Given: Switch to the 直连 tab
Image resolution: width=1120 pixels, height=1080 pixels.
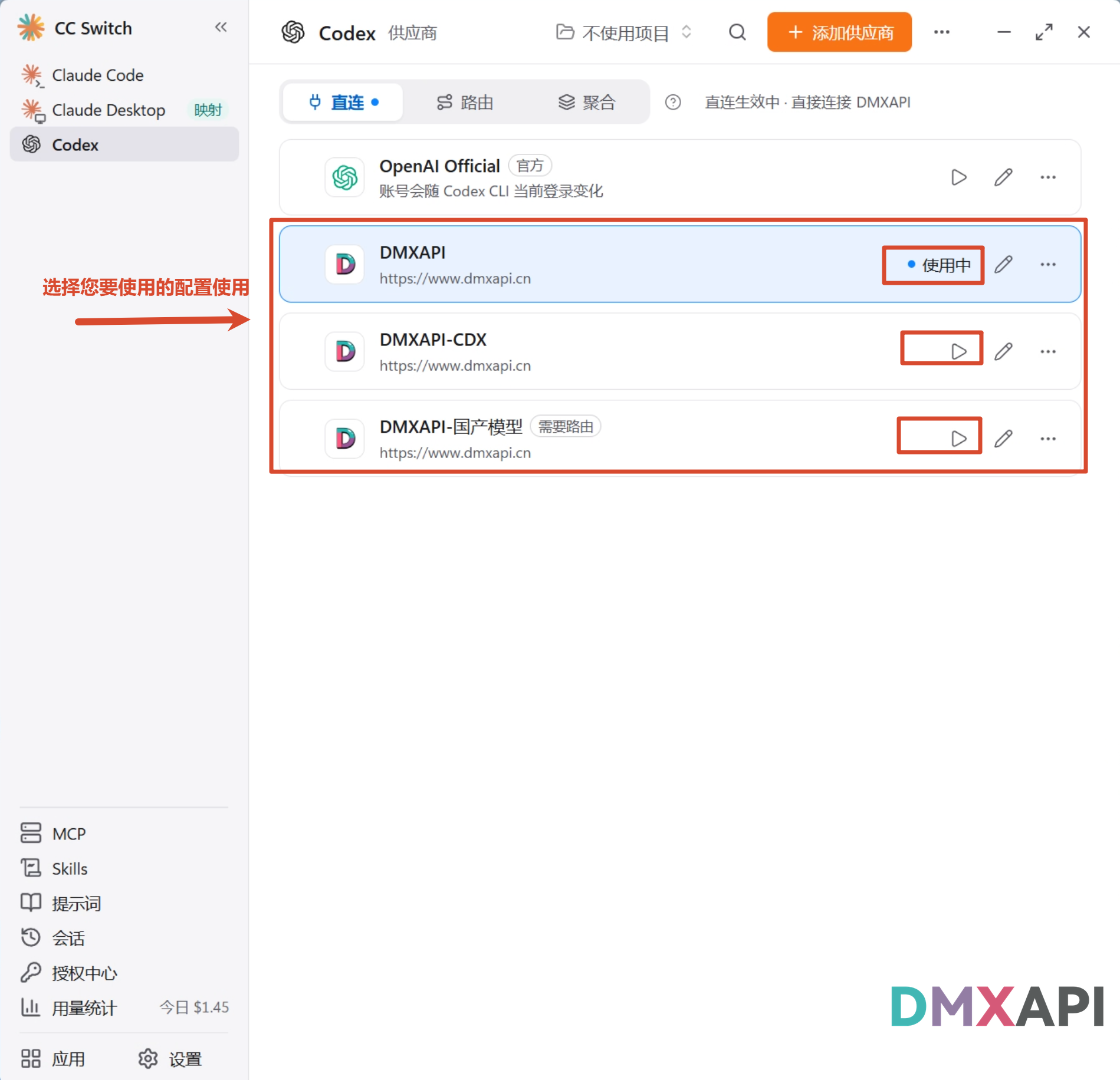Looking at the screenshot, I should point(343,103).
